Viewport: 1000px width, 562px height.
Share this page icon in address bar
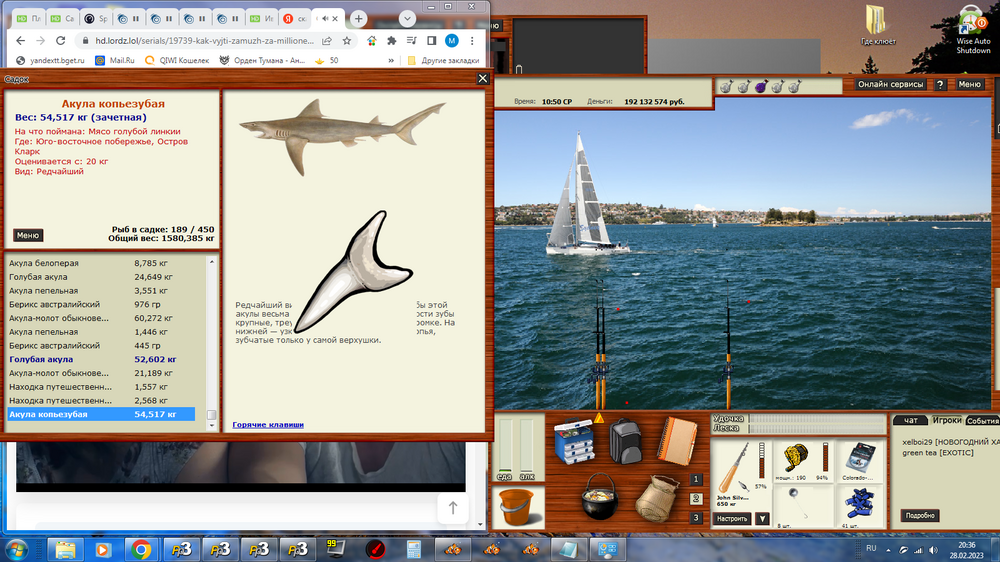pos(327,40)
